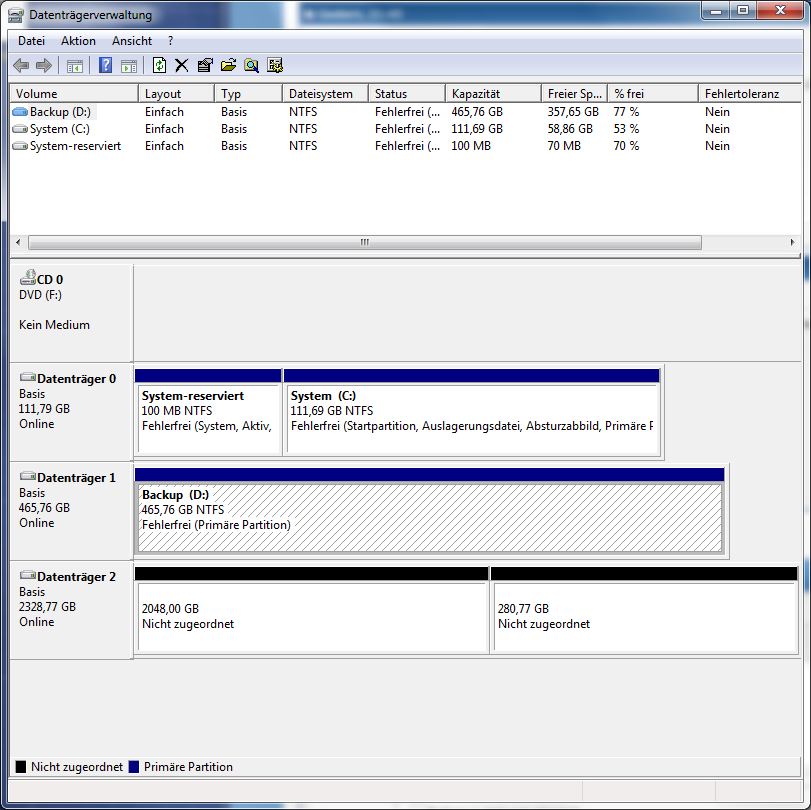Viewport: 811px width, 810px height.
Task: Click the 111,69 GB capacity cell
Action: point(477,129)
